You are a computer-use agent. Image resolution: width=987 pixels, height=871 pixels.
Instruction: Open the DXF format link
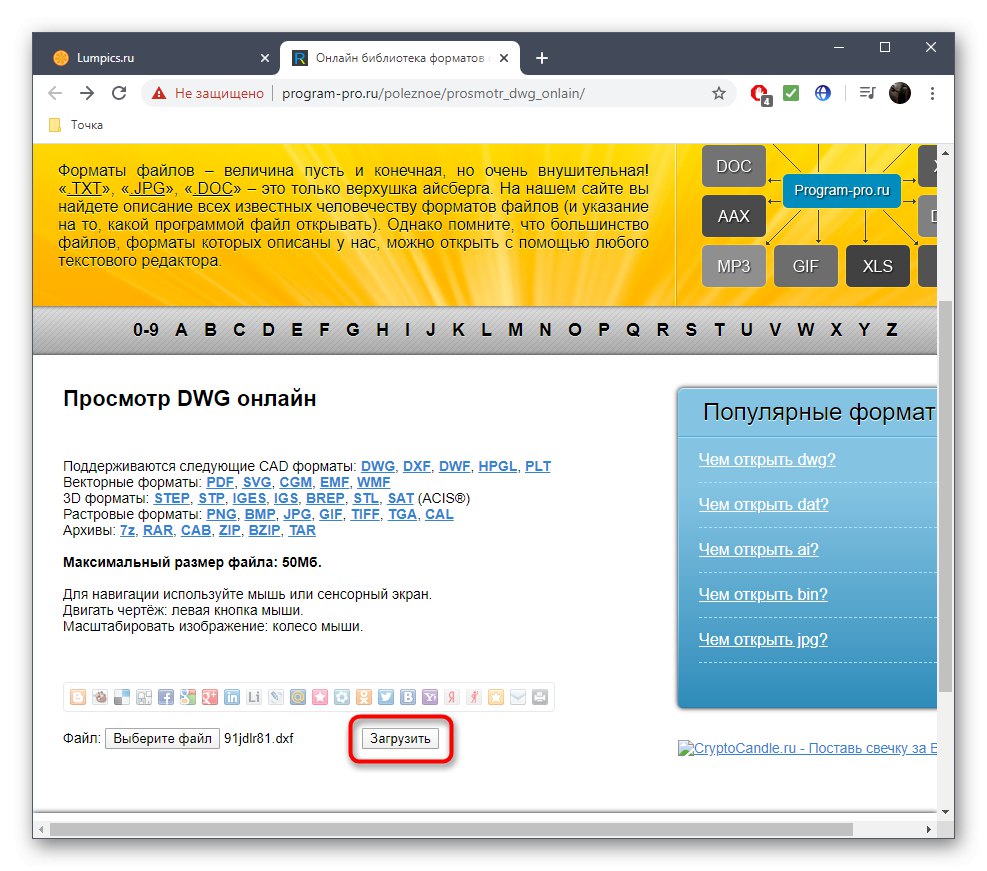point(416,466)
